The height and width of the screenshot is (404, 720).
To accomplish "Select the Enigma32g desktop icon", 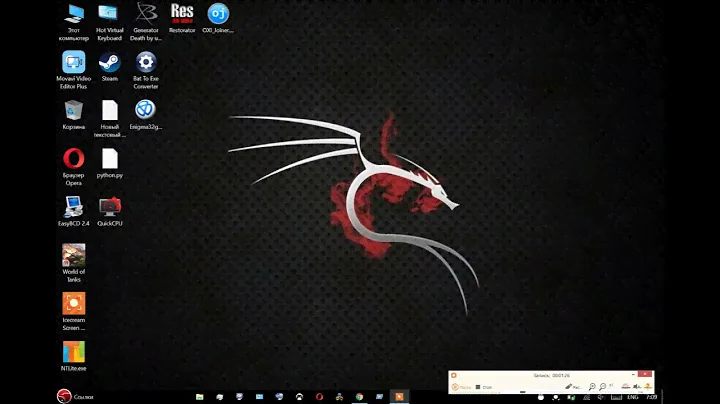I will point(146,110).
